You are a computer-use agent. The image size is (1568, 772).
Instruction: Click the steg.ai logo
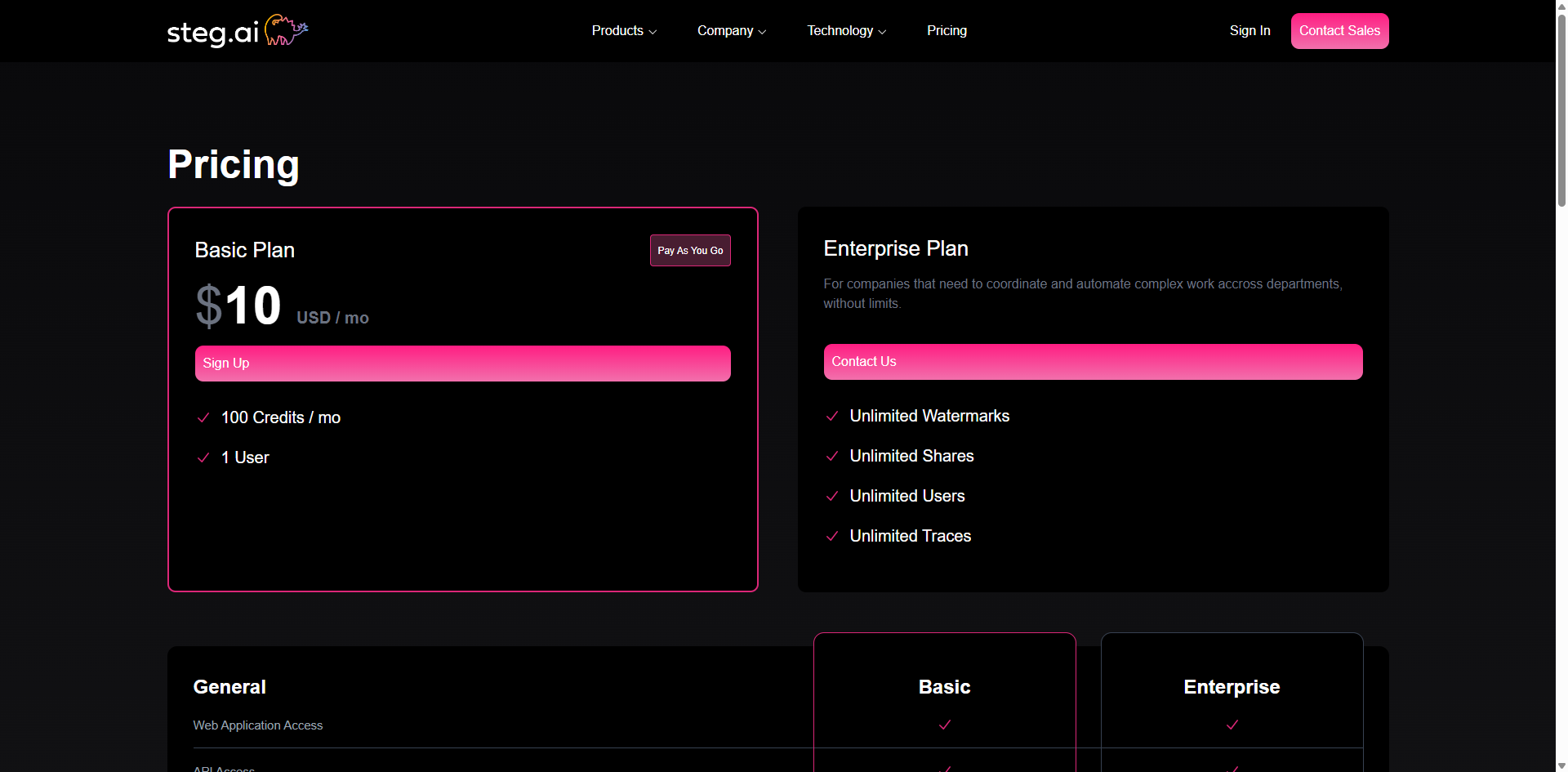click(237, 30)
